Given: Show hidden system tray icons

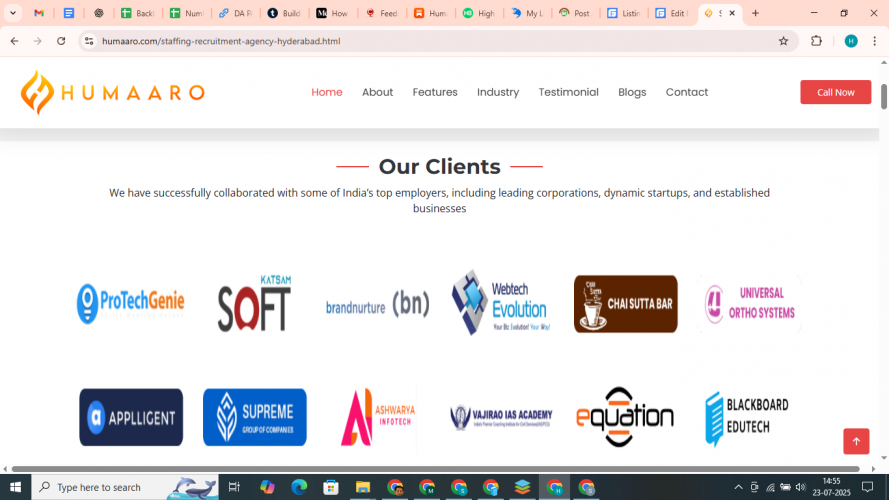Looking at the screenshot, I should (738, 487).
